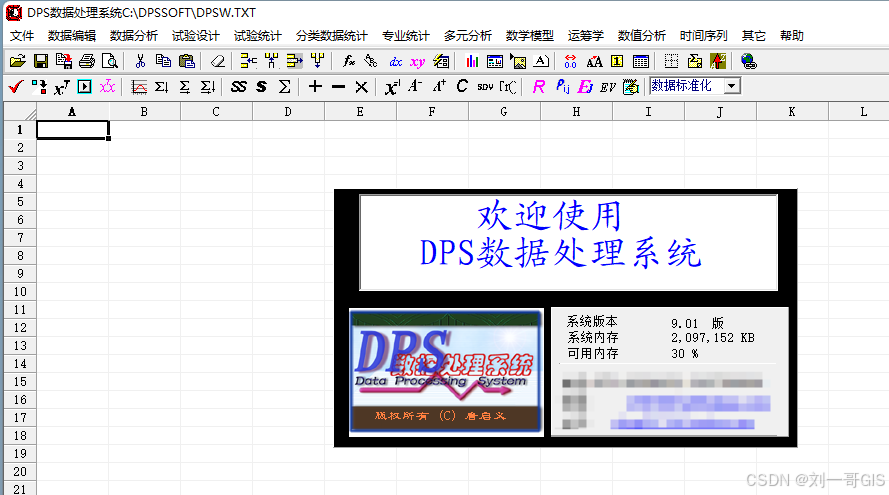Screen dimensions: 889x495
Task: Click the eraser icon
Action: coord(217,61)
